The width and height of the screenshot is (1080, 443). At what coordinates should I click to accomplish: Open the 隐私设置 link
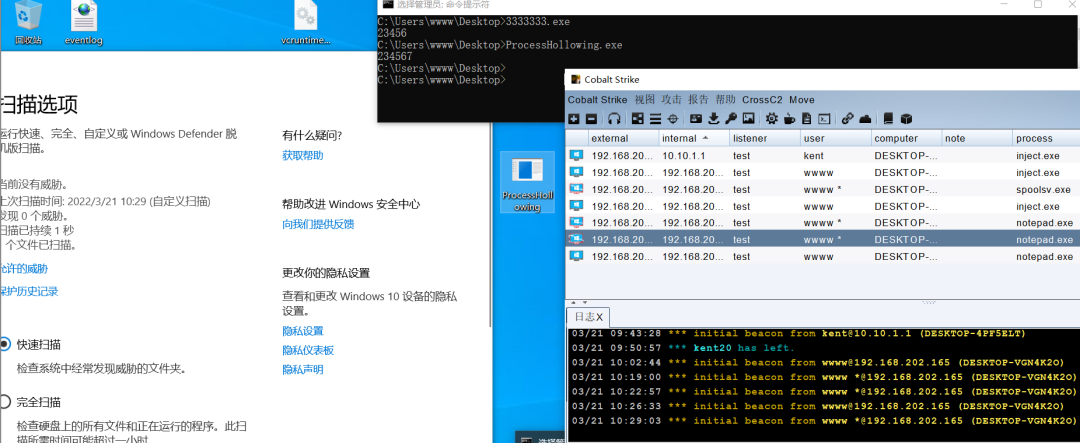(x=302, y=331)
